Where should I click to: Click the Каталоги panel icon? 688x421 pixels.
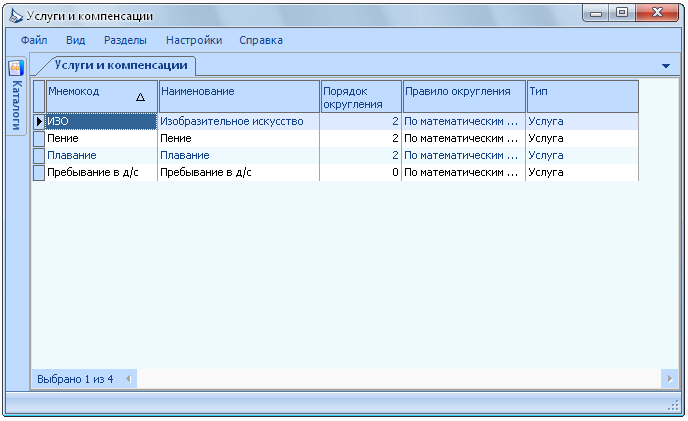point(16,68)
